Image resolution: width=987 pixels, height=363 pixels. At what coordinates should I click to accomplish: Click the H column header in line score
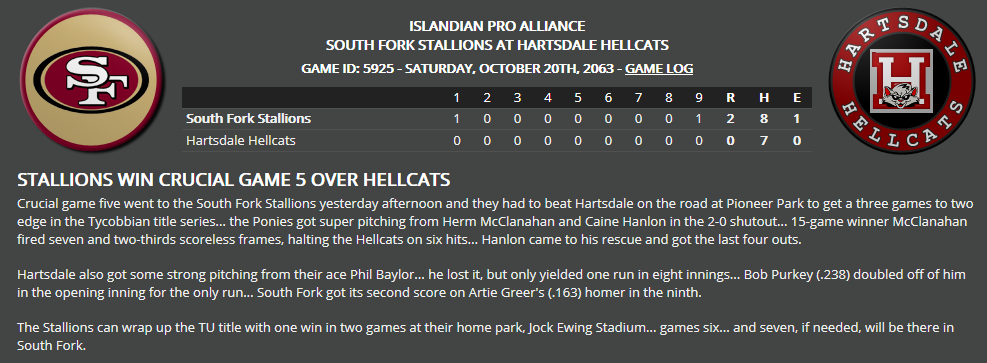764,98
